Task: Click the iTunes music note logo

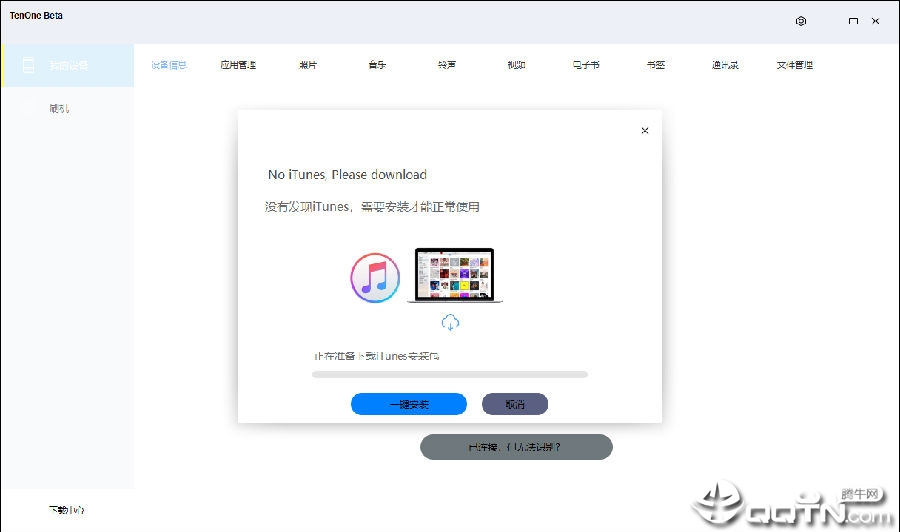Action: tap(375, 278)
